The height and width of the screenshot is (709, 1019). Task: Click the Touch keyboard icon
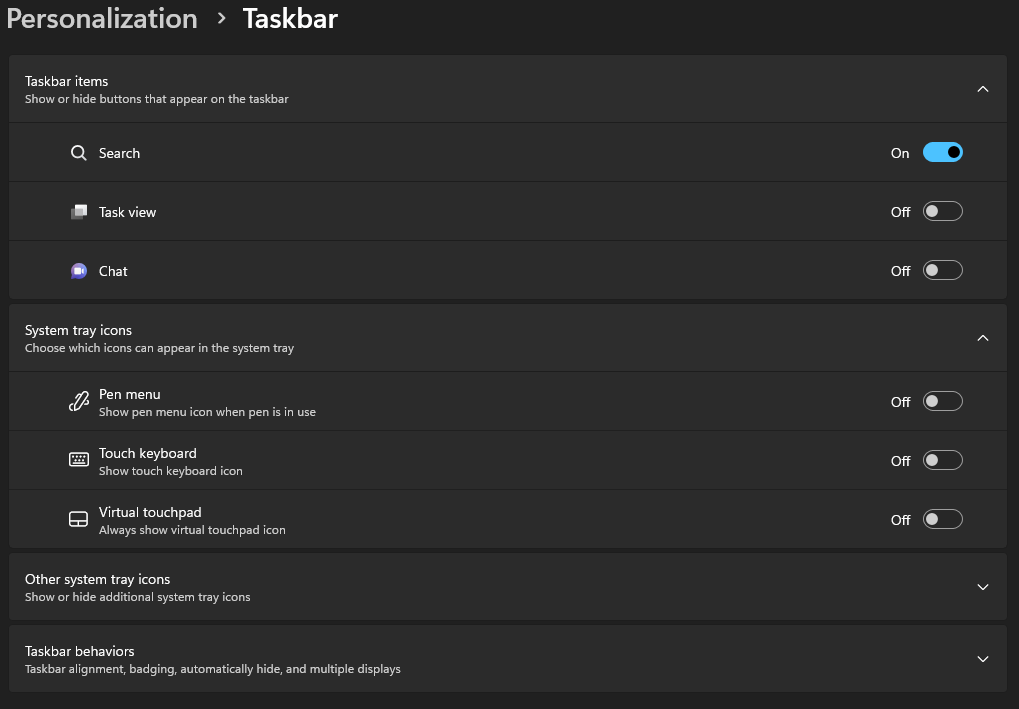pyautogui.click(x=78, y=460)
